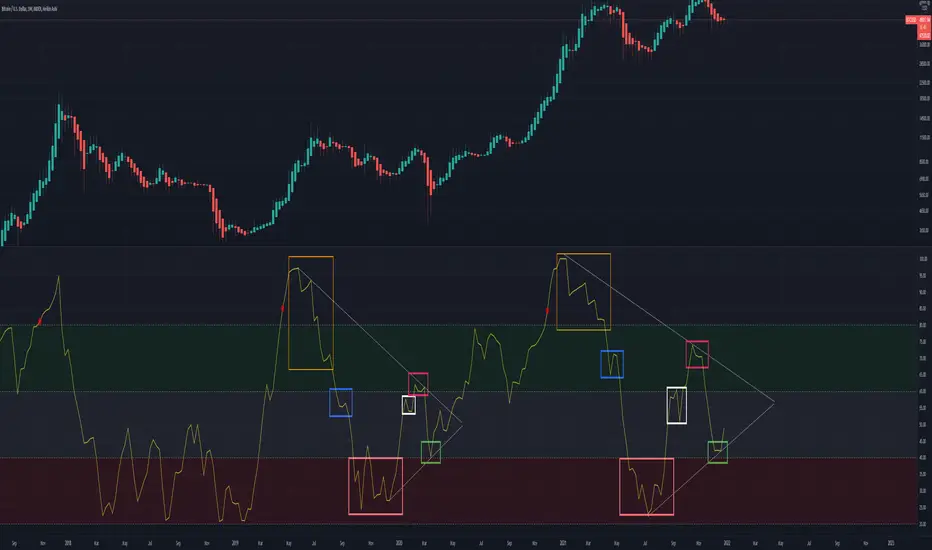Select the white rectangle drawing near late 2021
The image size is (932, 550).
pos(676,405)
